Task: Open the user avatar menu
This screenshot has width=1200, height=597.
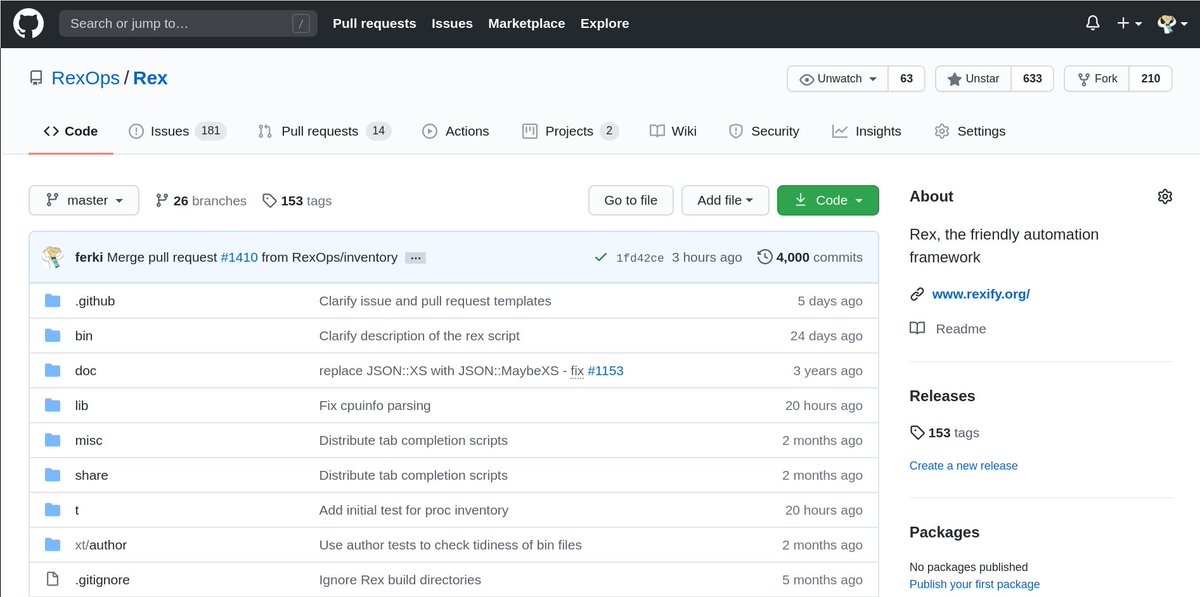Action: (x=1172, y=23)
